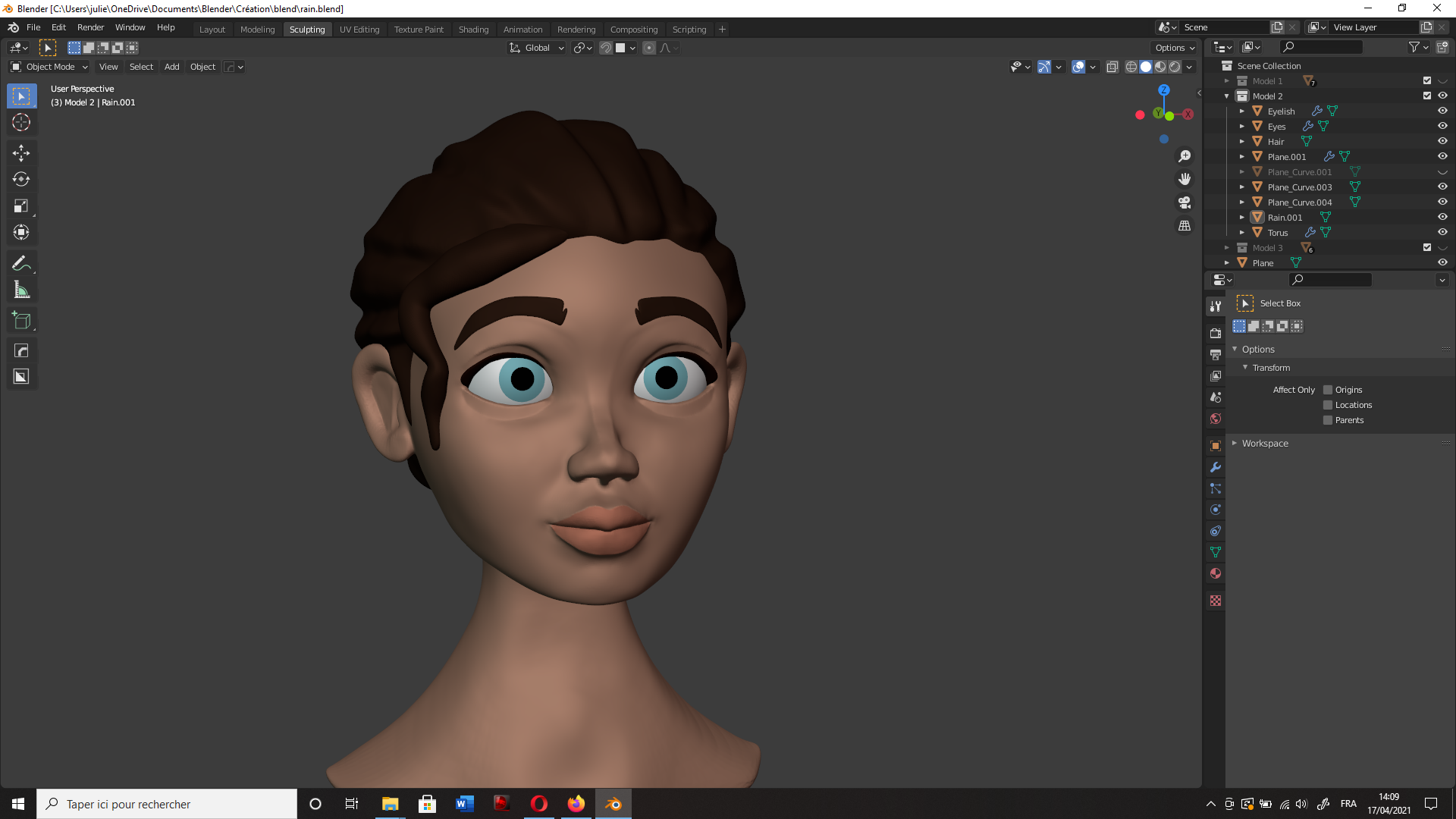Toggle camera view in viewport

tap(1185, 202)
